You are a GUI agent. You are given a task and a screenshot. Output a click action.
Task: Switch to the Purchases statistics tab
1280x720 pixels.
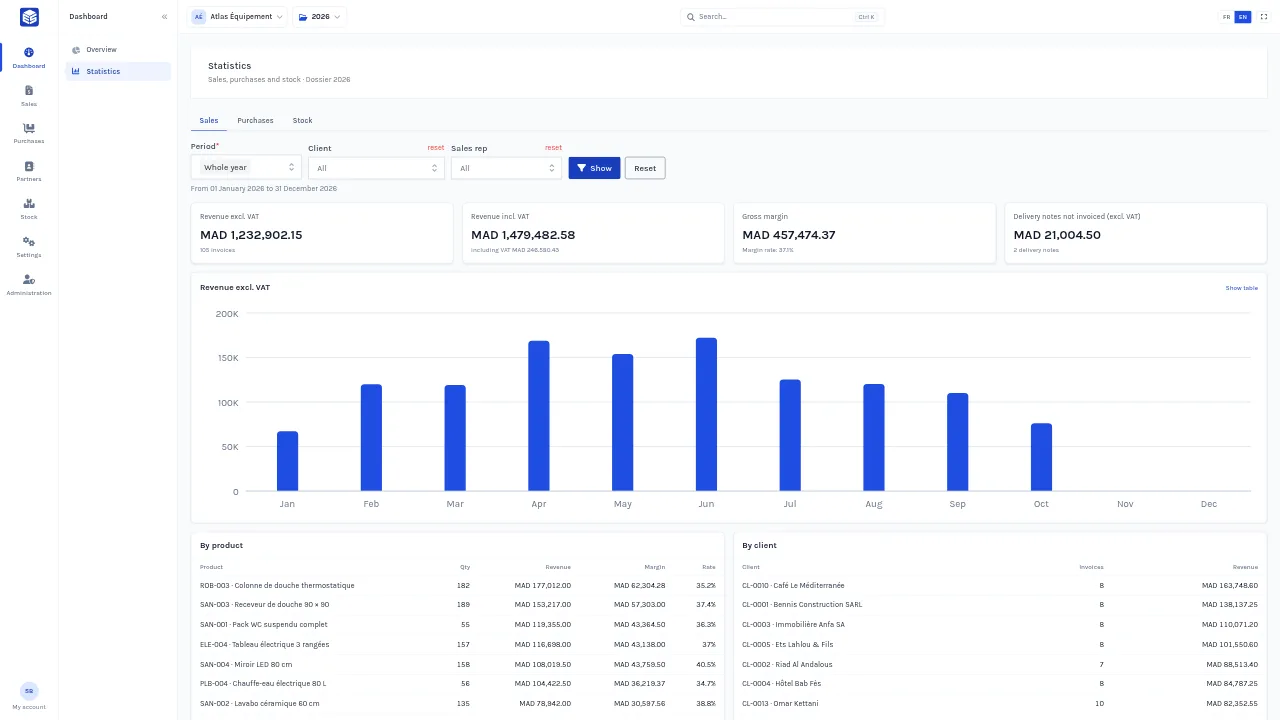pyautogui.click(x=255, y=121)
